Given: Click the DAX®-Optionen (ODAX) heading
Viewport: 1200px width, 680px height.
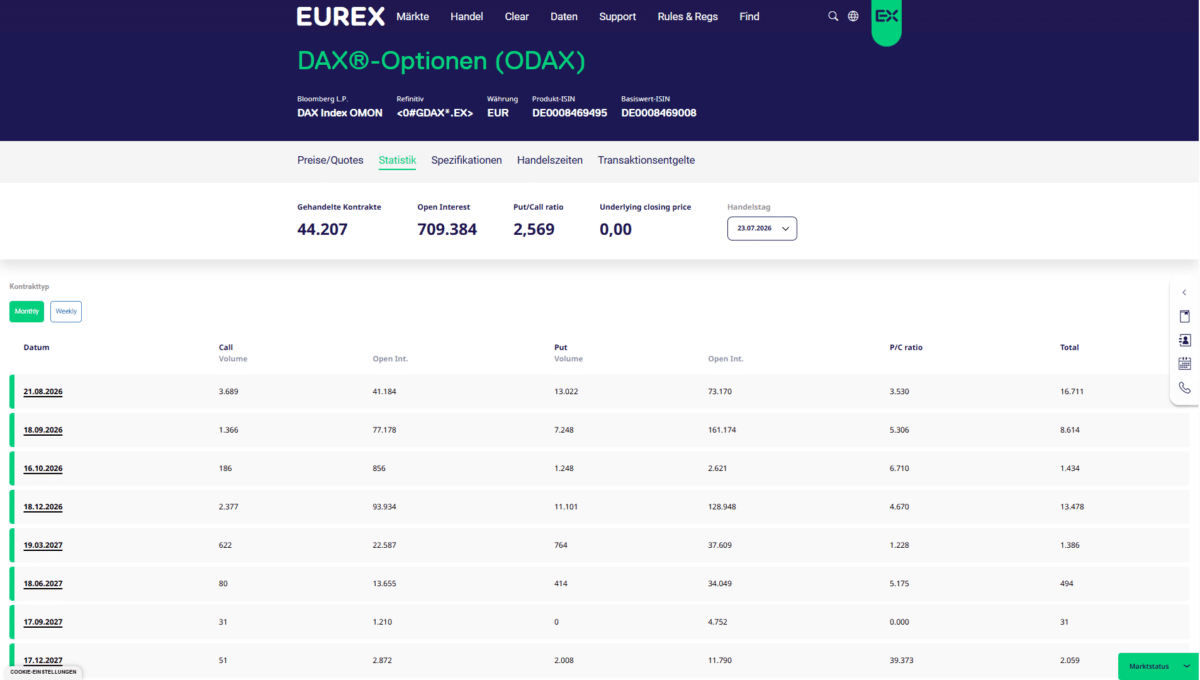Looking at the screenshot, I should click(441, 61).
